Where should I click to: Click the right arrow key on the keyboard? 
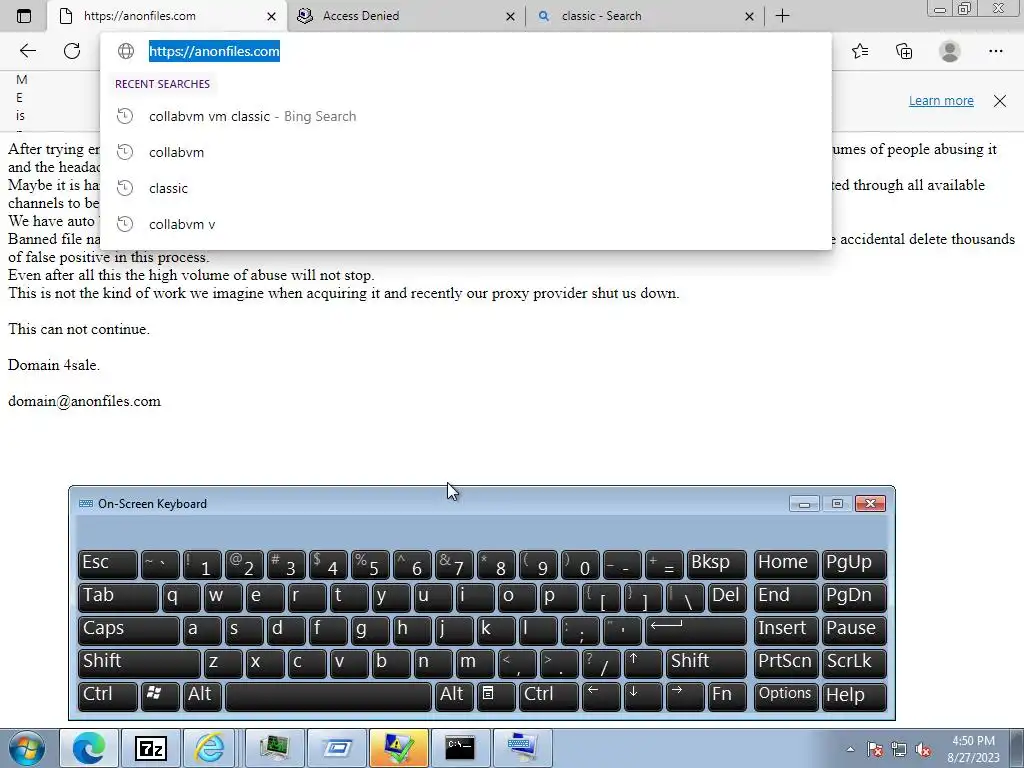coord(685,696)
